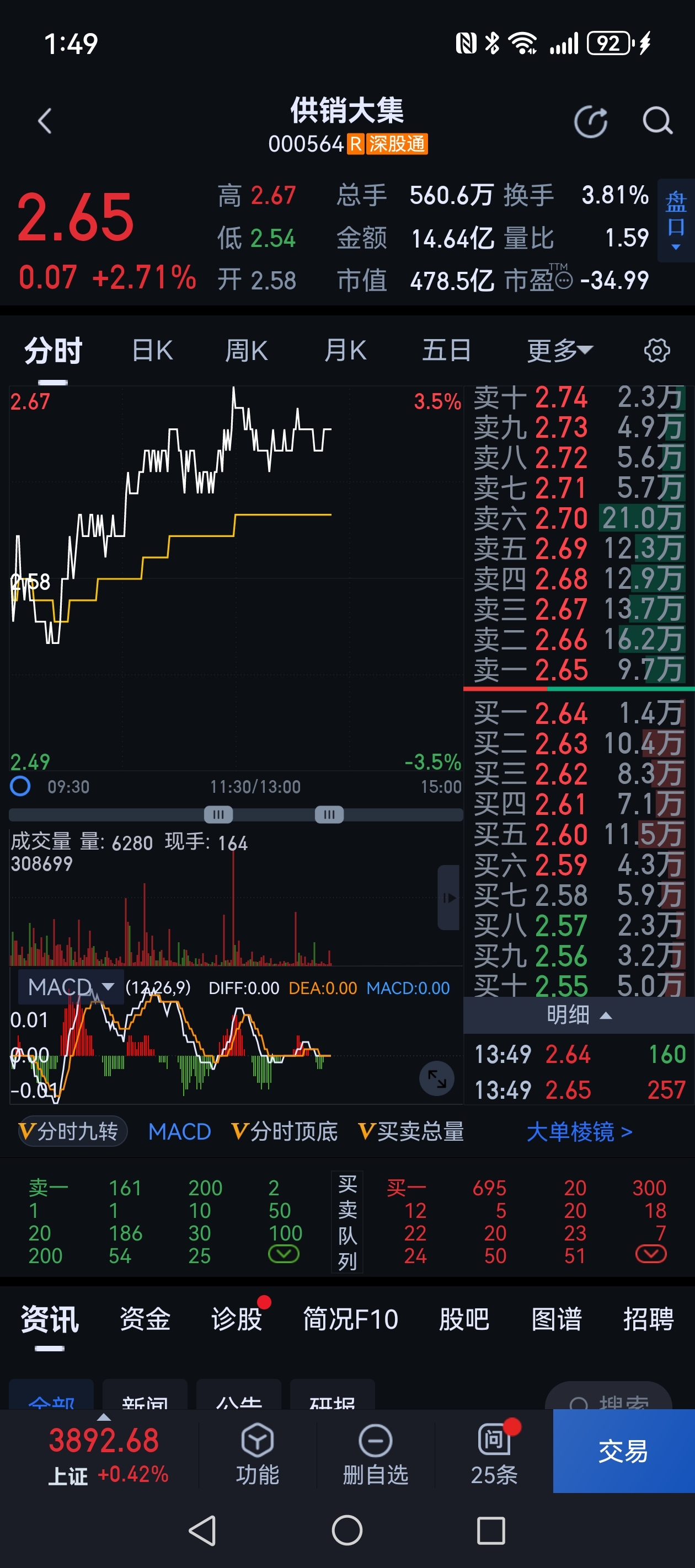Switch to the 分时 chart tab

53,351
